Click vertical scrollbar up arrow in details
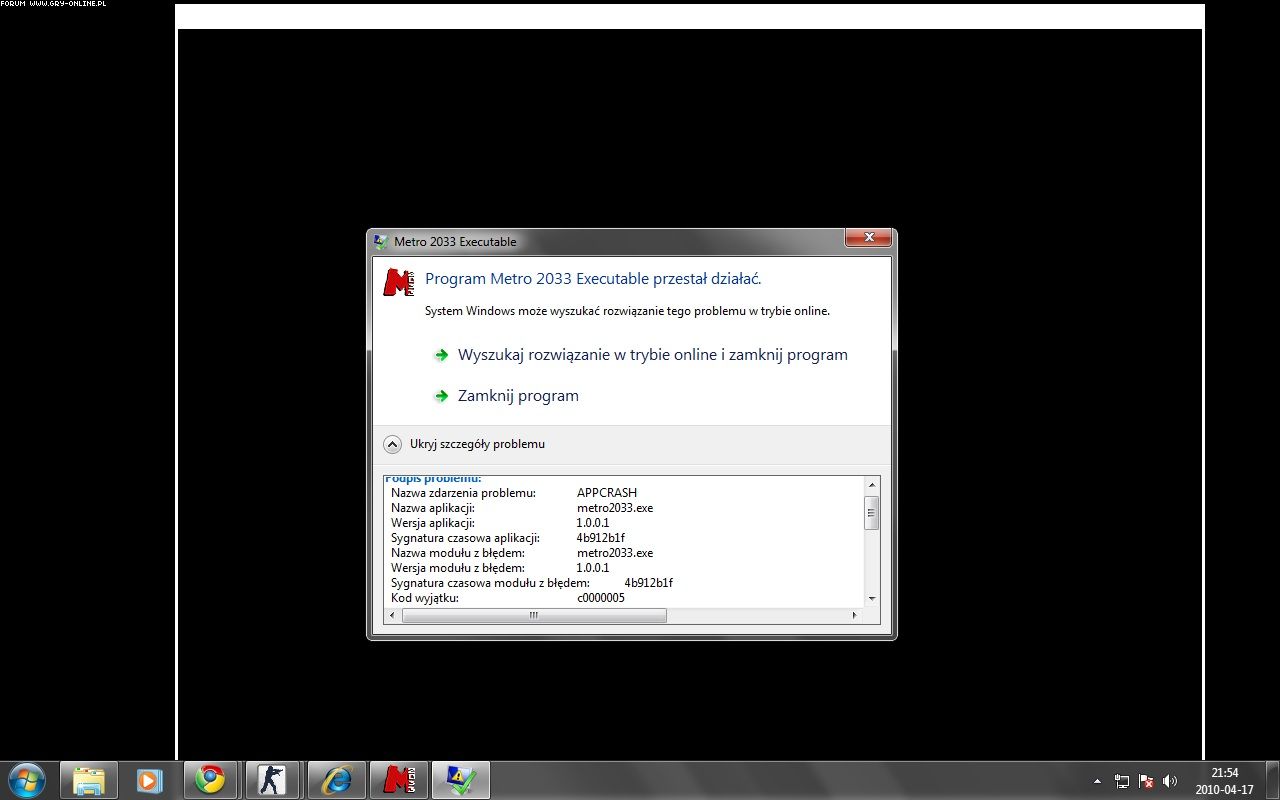Screen dimensions: 1280x800 [872, 485]
